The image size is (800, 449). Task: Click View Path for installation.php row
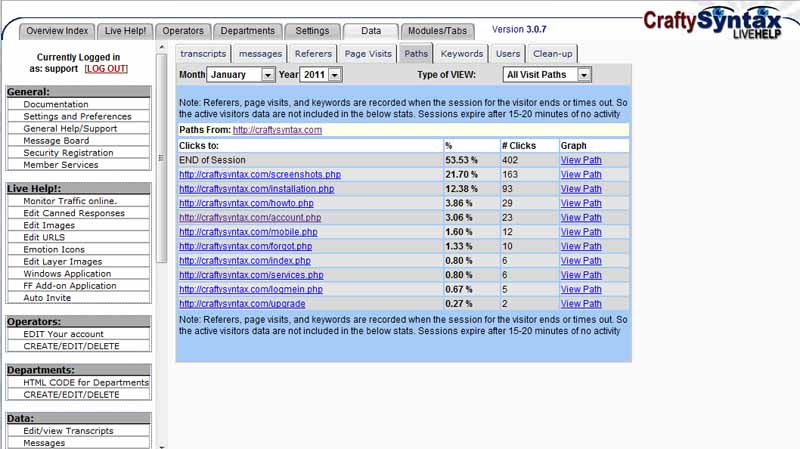pyautogui.click(x=581, y=189)
